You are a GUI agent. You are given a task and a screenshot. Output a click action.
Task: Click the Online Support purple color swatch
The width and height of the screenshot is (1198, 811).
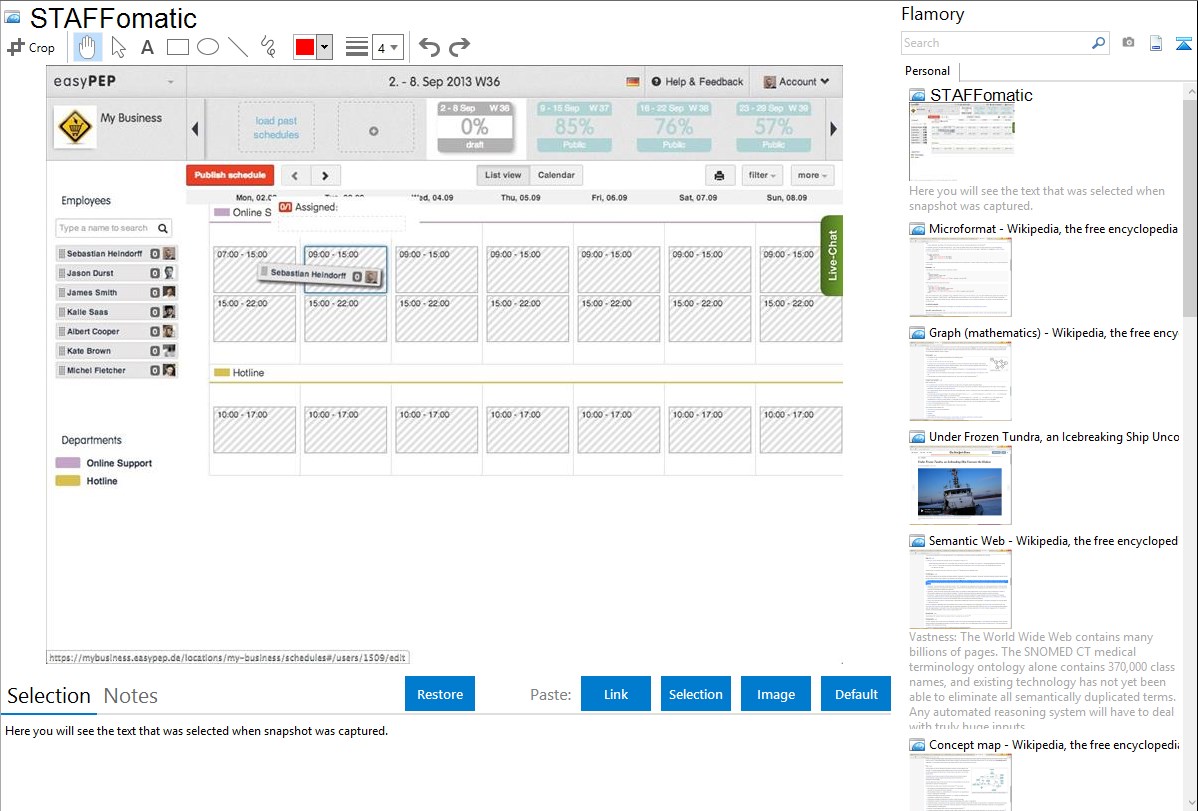coord(68,462)
